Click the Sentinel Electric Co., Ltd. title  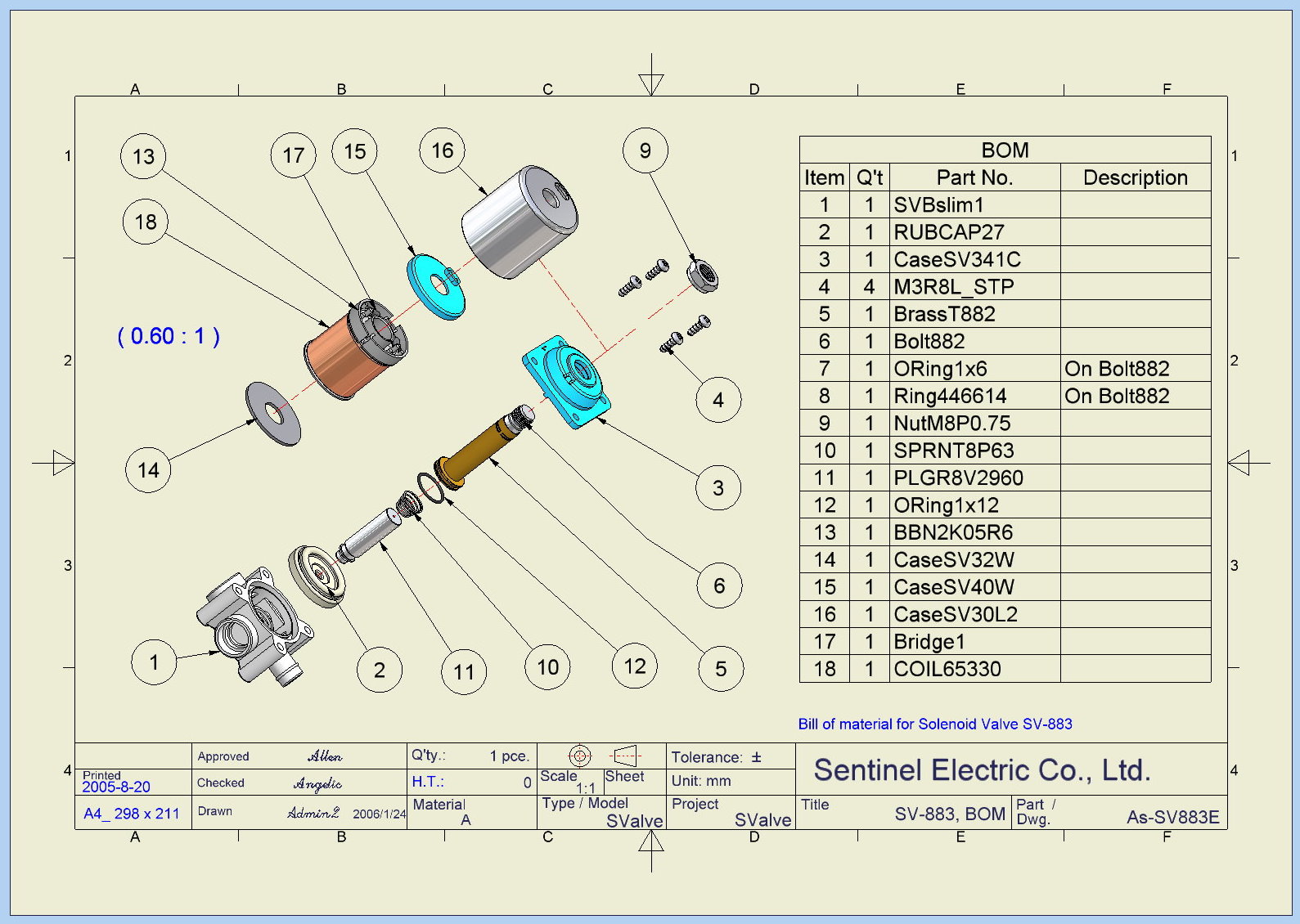point(982,770)
